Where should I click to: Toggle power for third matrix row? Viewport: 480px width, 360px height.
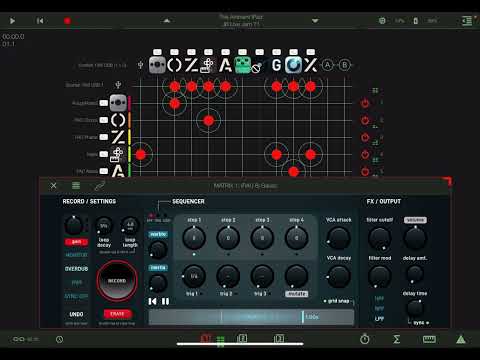coord(365,137)
